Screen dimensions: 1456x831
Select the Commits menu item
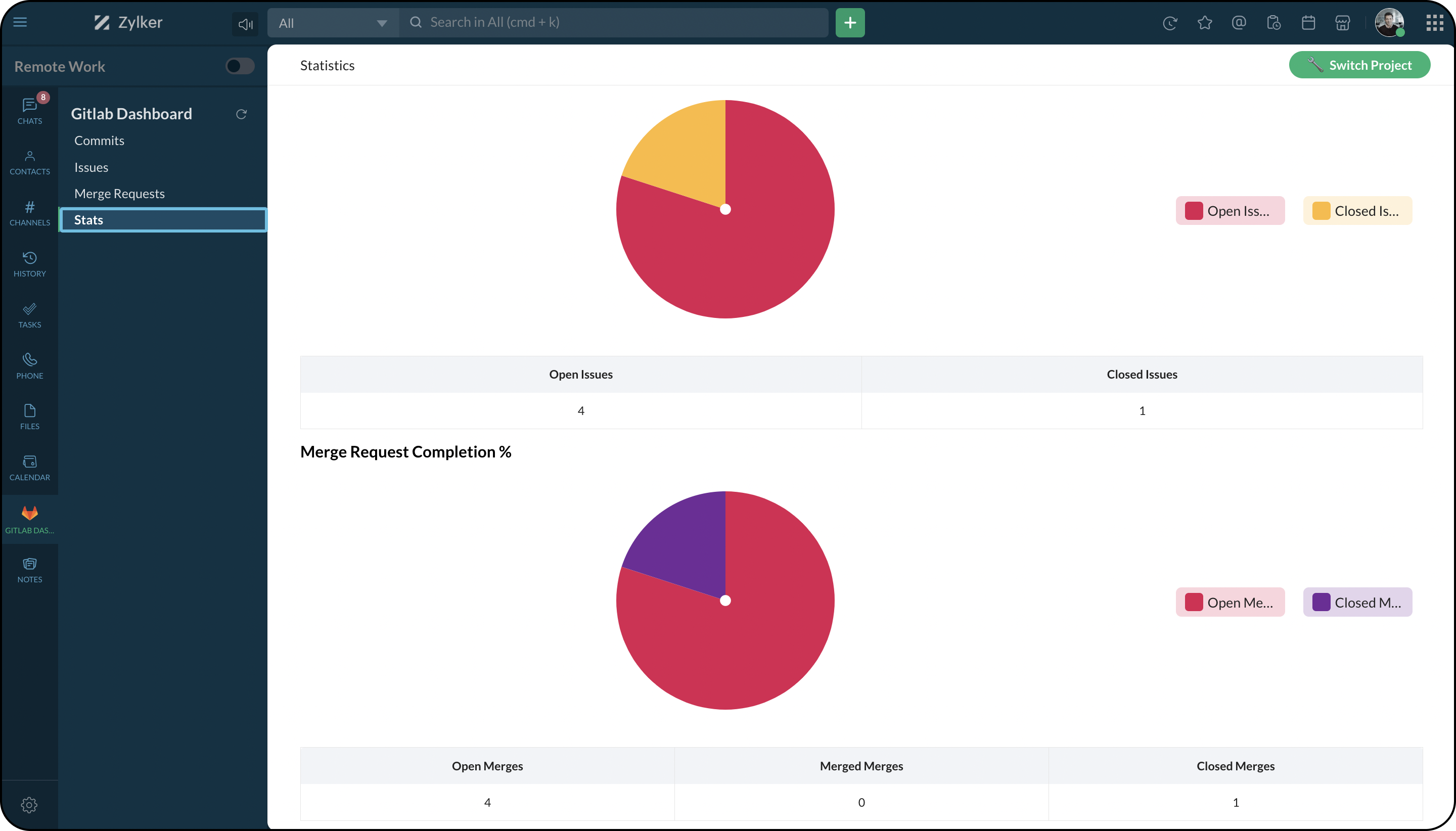point(99,141)
